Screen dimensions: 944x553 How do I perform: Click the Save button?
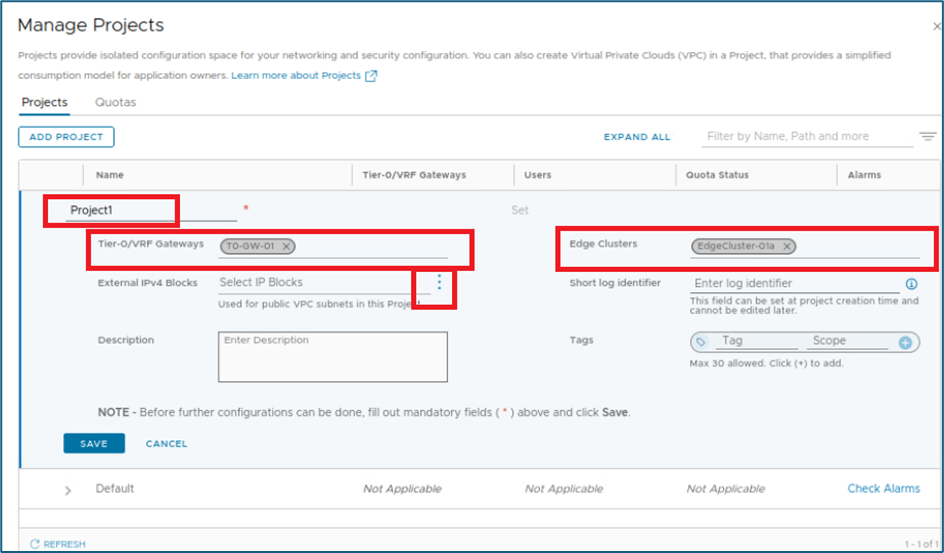tap(93, 443)
